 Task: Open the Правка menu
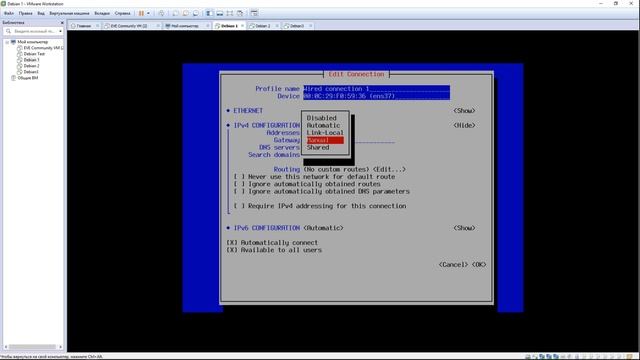coord(25,13)
